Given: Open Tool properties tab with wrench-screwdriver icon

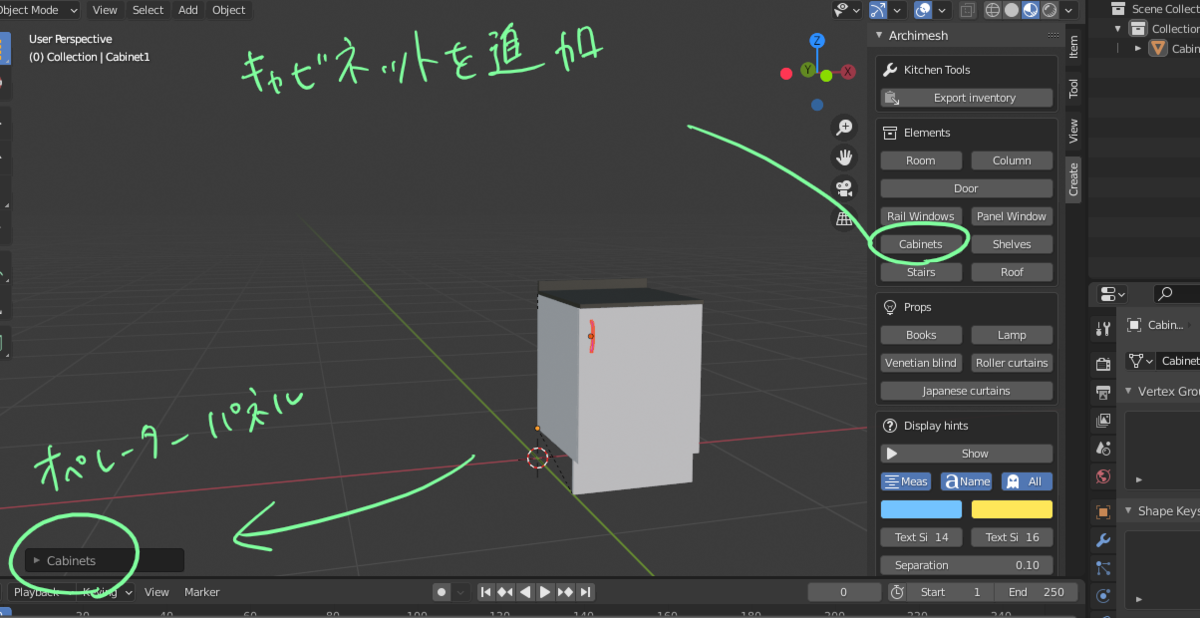Looking at the screenshot, I should [x=1103, y=329].
